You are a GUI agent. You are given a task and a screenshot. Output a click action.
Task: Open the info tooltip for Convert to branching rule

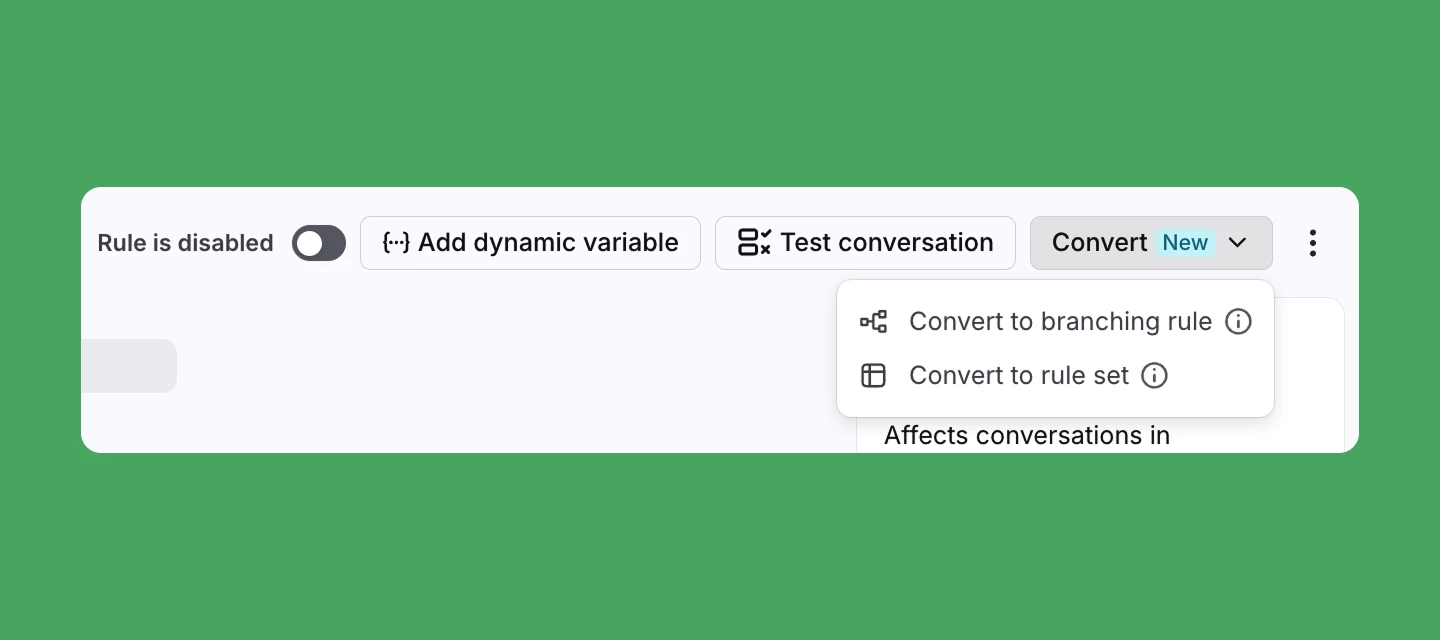point(1238,321)
